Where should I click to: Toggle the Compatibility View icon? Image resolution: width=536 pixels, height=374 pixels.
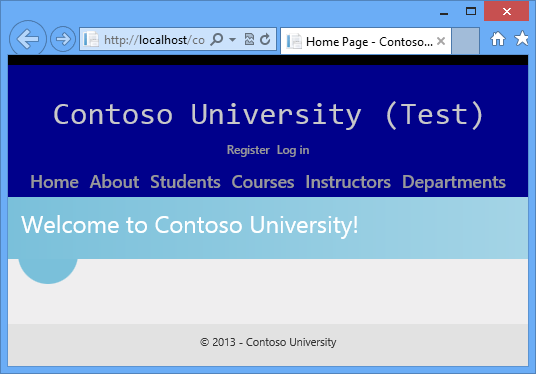pos(250,39)
